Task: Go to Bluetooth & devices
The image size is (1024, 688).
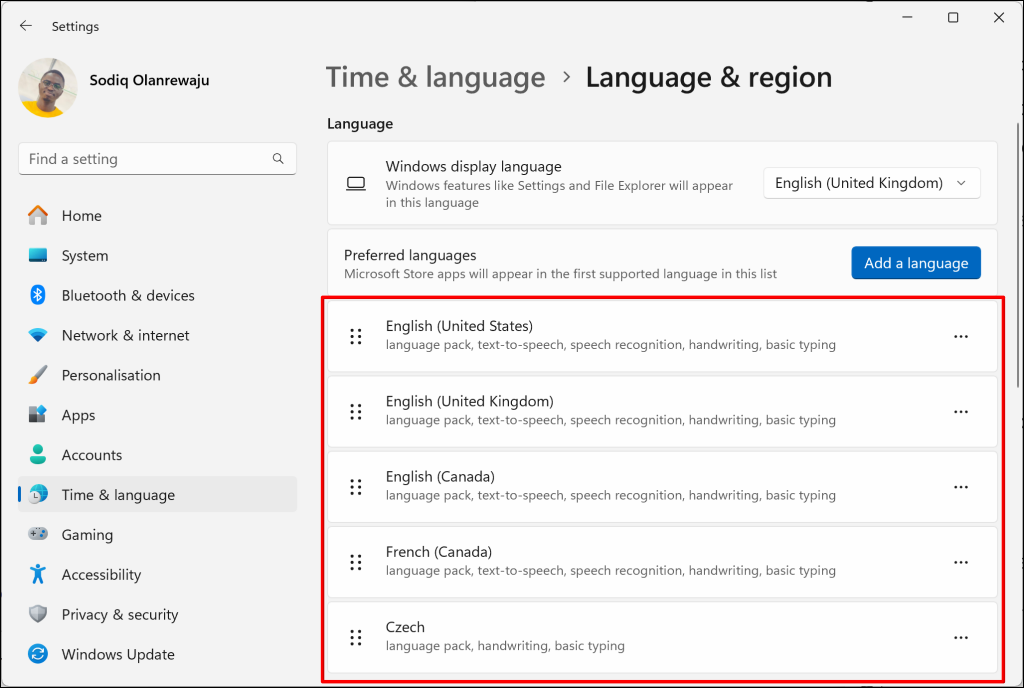Action: (157, 295)
